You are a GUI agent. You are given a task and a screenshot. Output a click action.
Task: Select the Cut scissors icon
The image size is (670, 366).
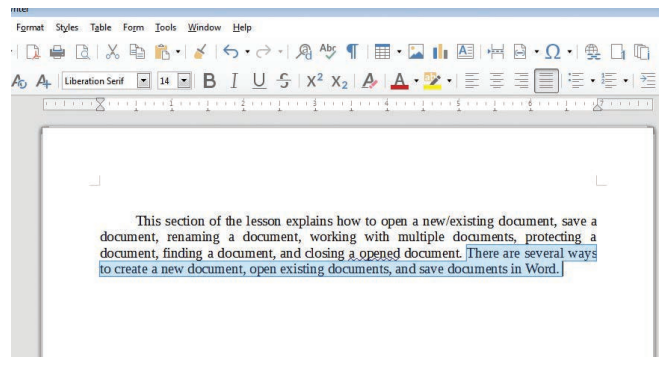[112, 52]
